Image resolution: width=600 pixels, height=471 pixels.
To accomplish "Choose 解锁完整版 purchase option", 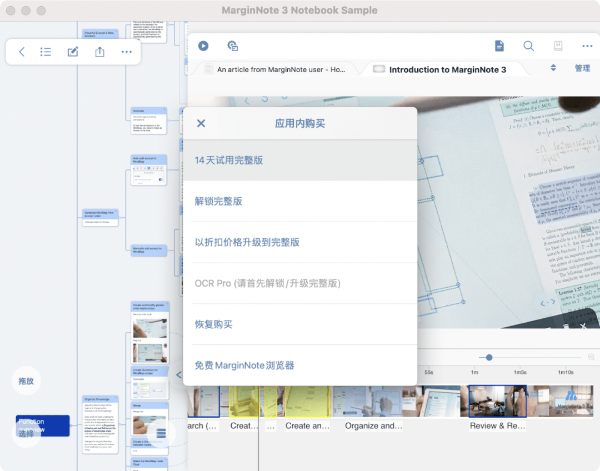I will 300,201.
